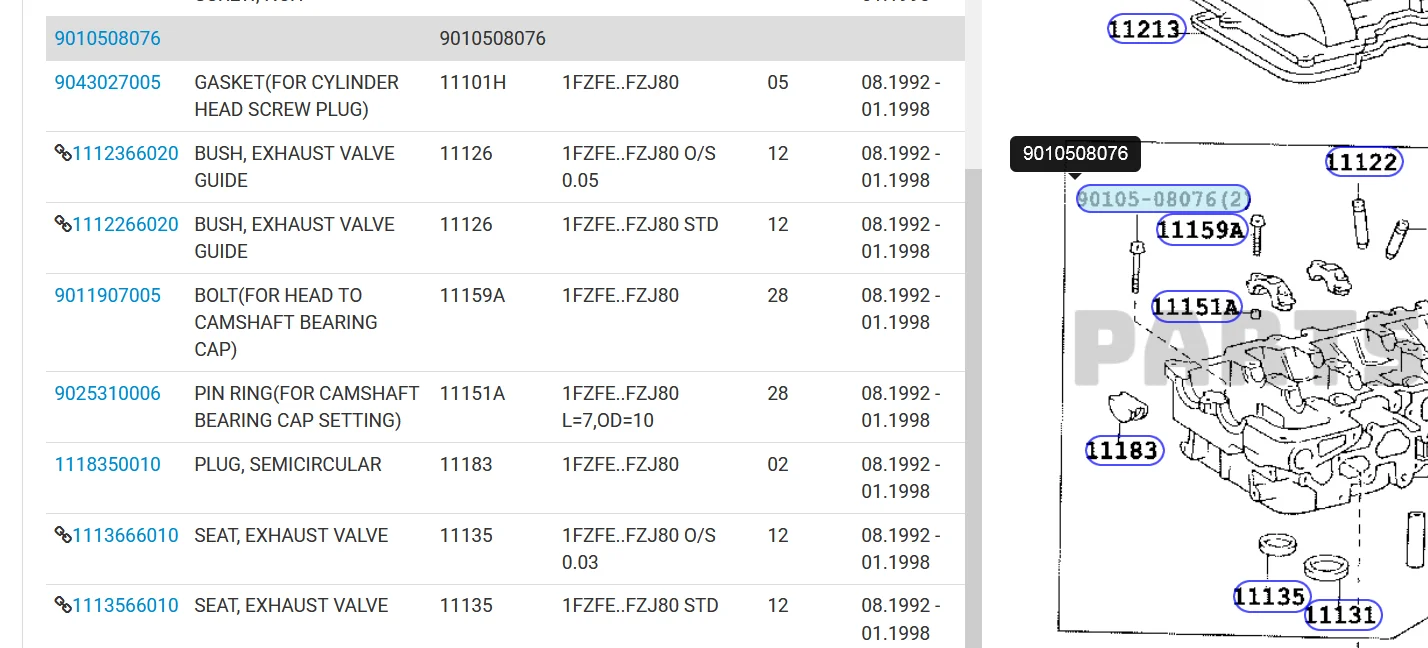Screen dimensions: 1428x648
Task: Open pin ring part link 9025310006
Action: 107,393
